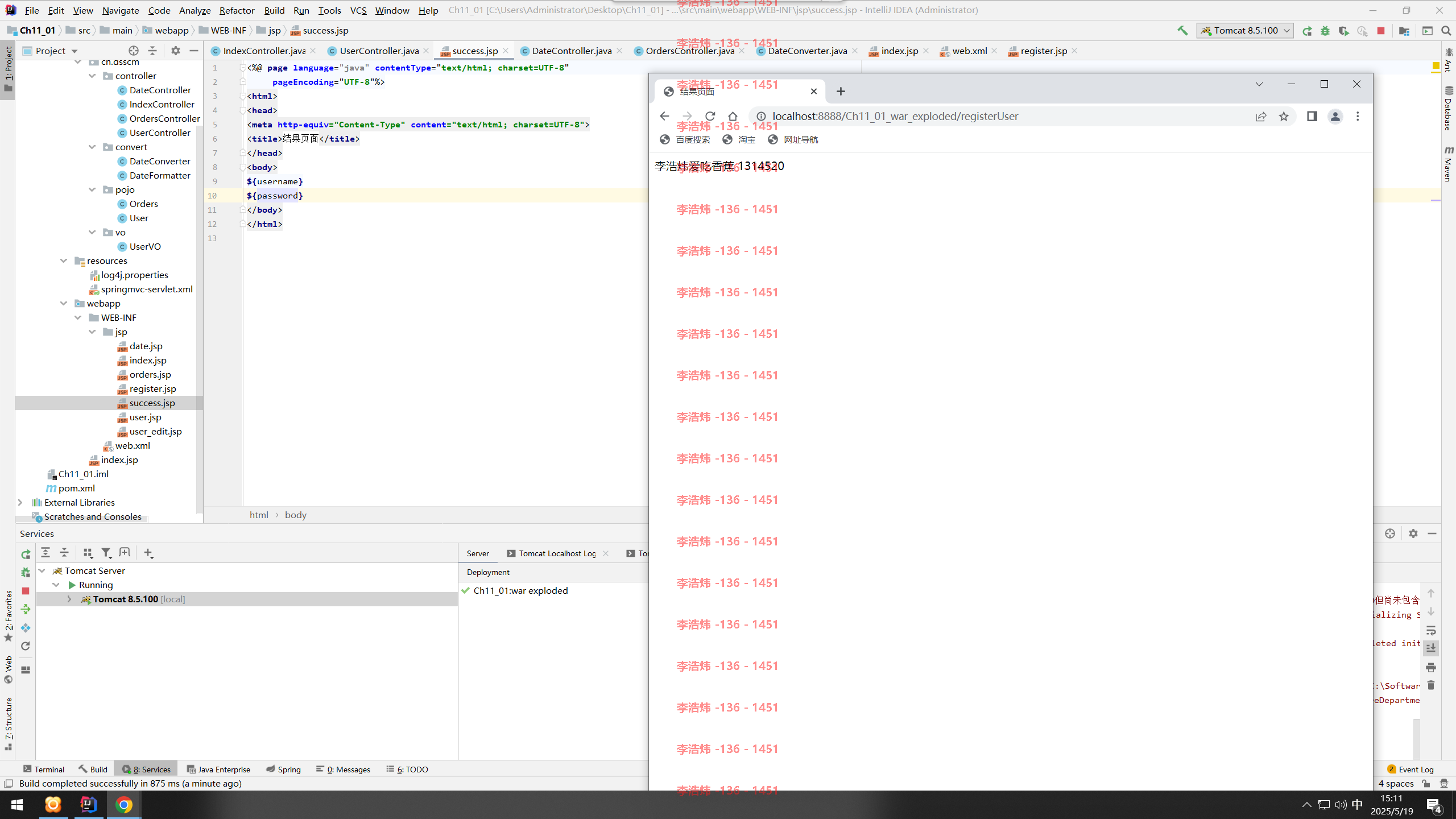Open the Spring tool window button
The height and width of the screenshot is (819, 1456).
coord(283,769)
